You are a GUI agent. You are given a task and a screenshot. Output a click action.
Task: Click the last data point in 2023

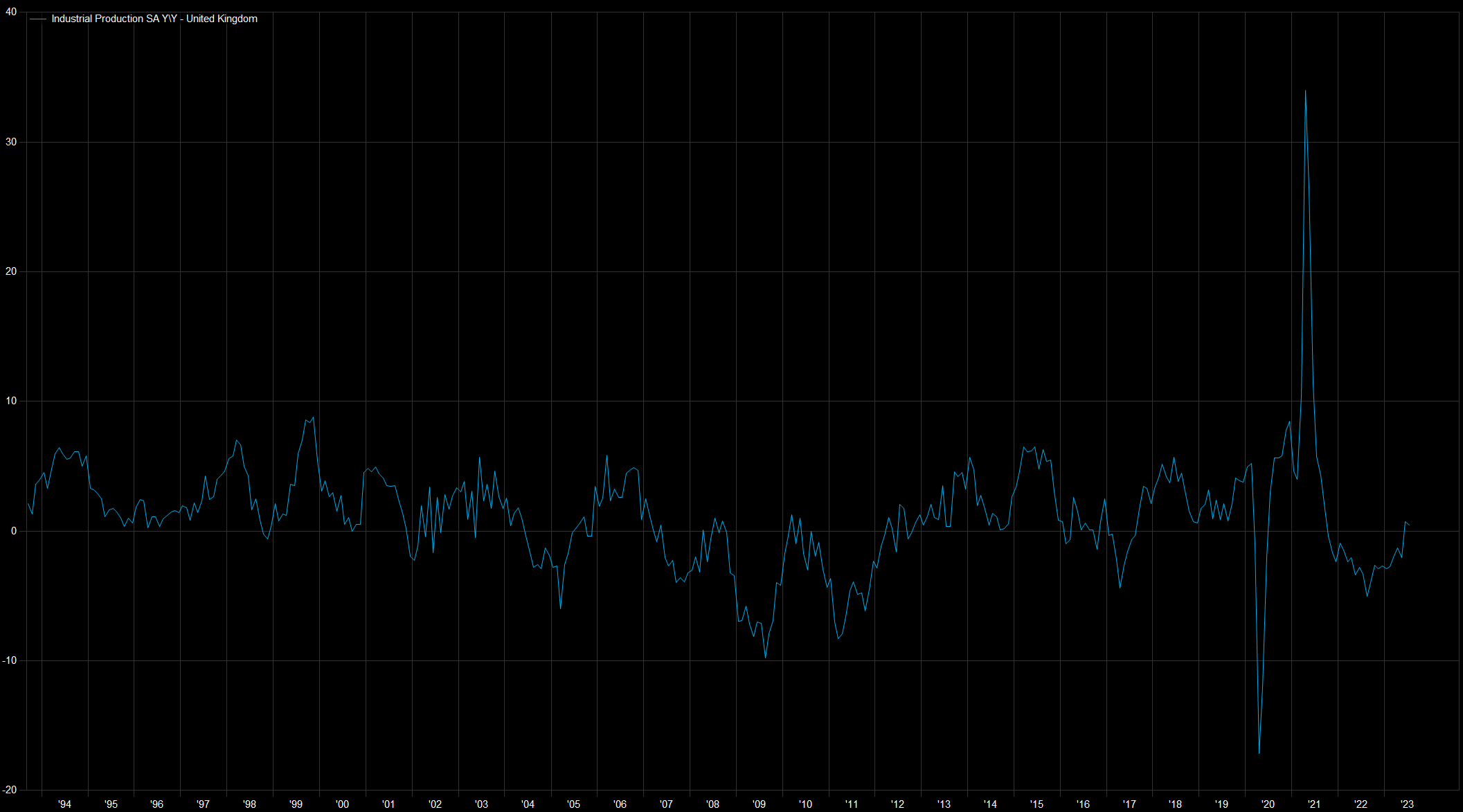pyautogui.click(x=1409, y=525)
